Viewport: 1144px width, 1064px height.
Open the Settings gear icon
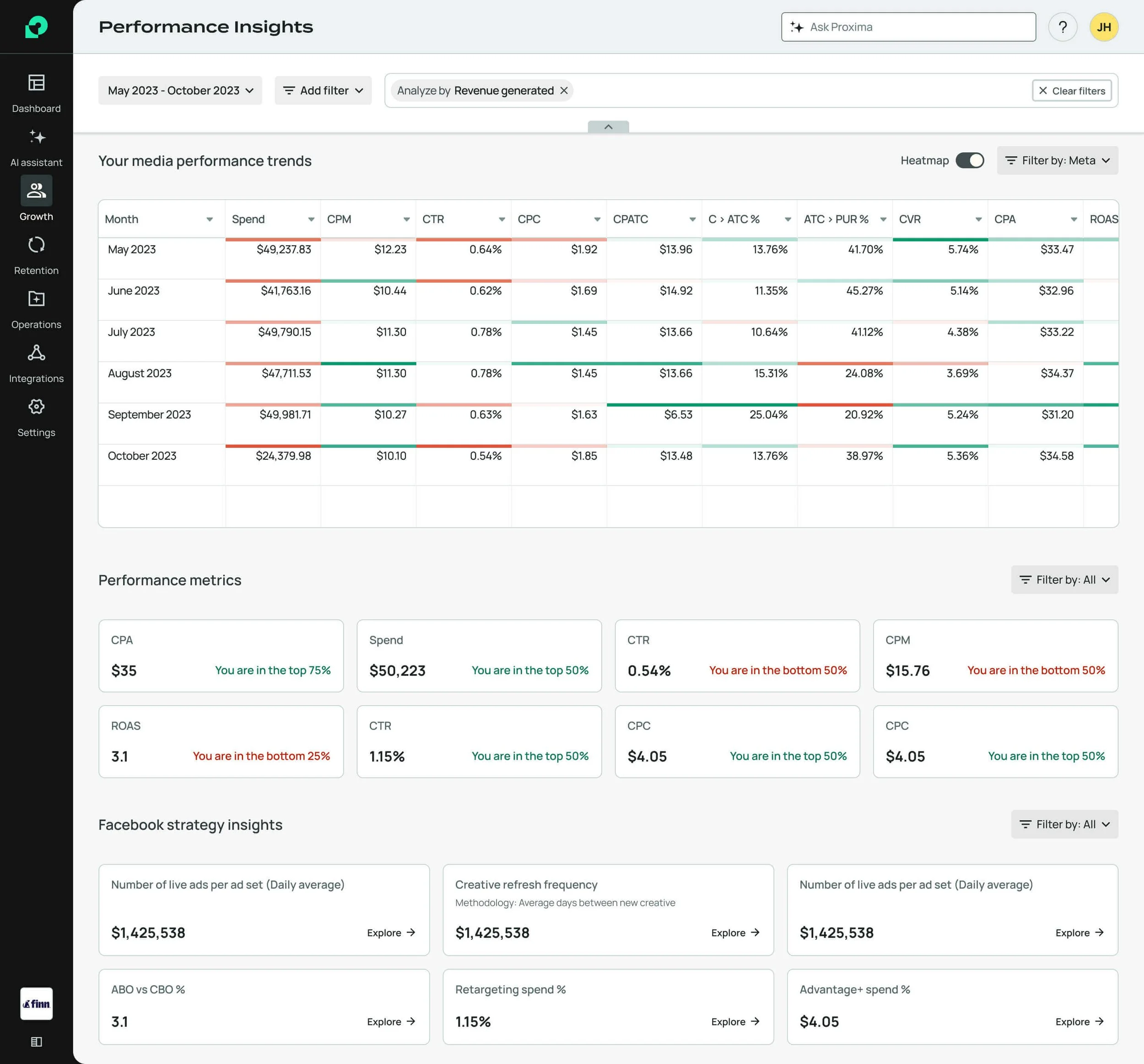36,407
